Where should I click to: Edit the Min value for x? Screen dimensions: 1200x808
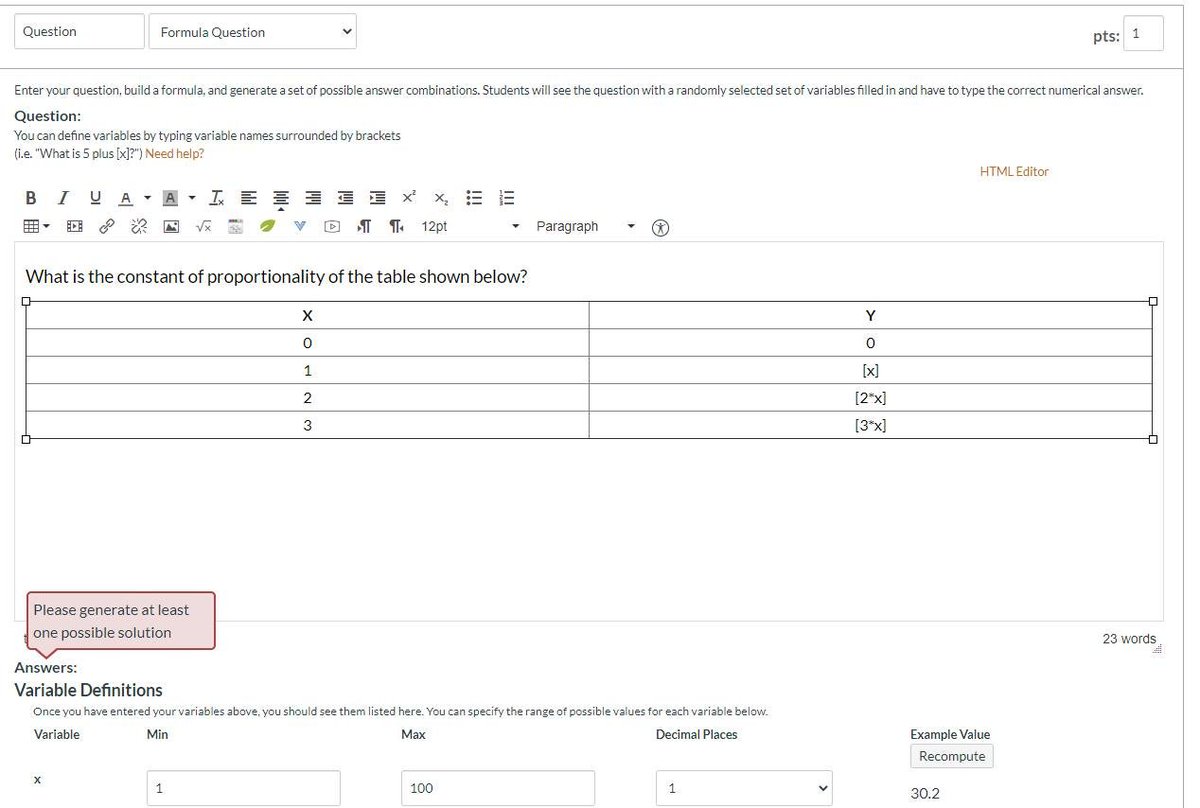[243, 788]
